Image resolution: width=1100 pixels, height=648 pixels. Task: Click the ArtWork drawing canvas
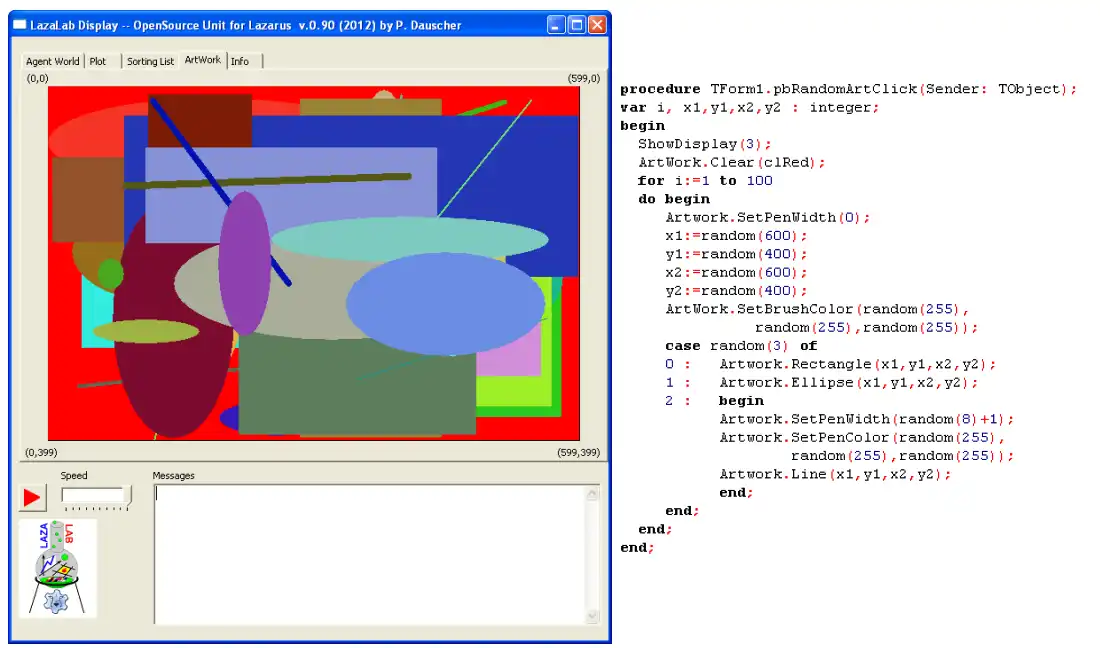click(x=314, y=263)
